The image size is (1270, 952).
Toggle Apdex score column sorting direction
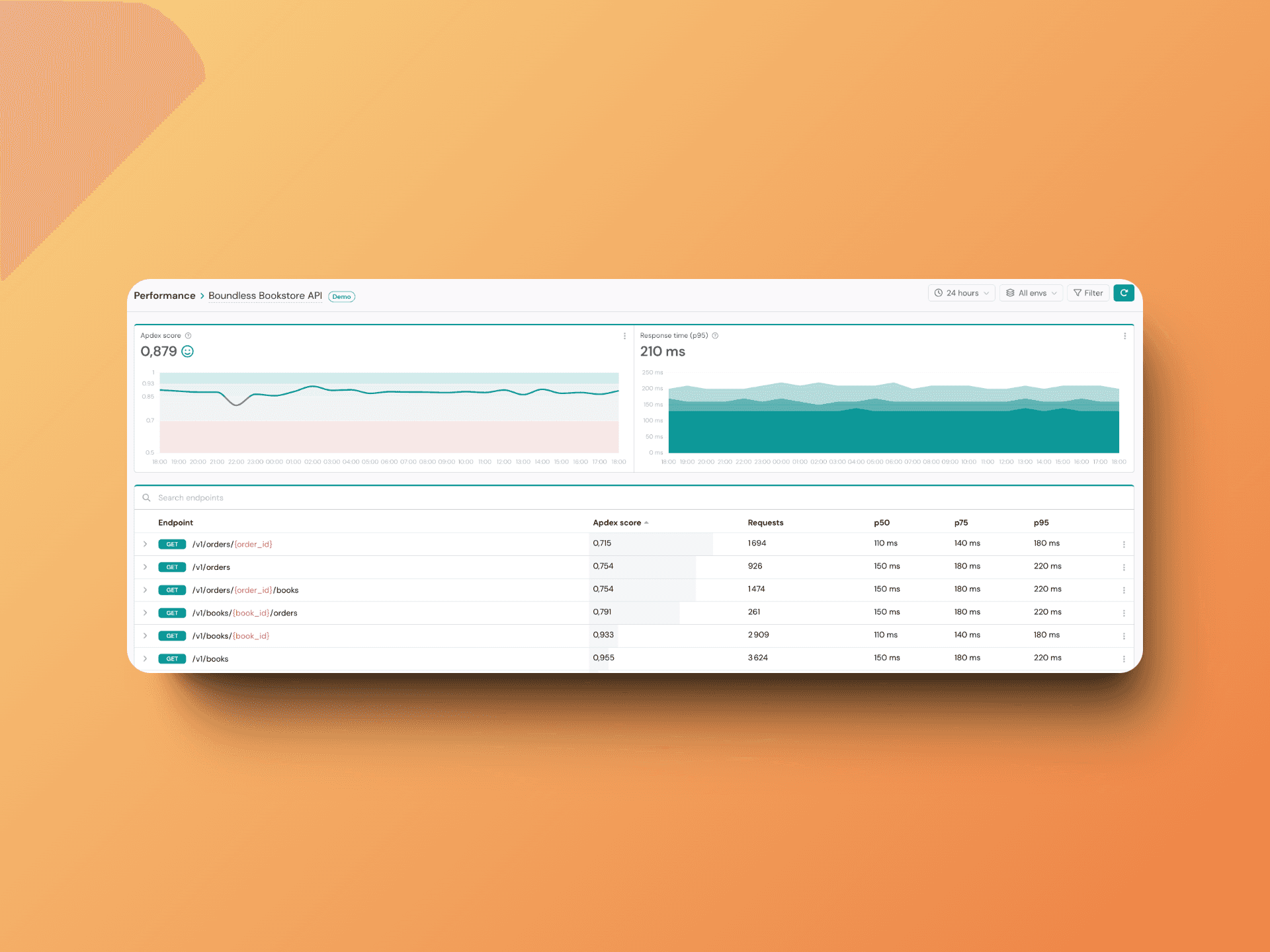(x=620, y=522)
